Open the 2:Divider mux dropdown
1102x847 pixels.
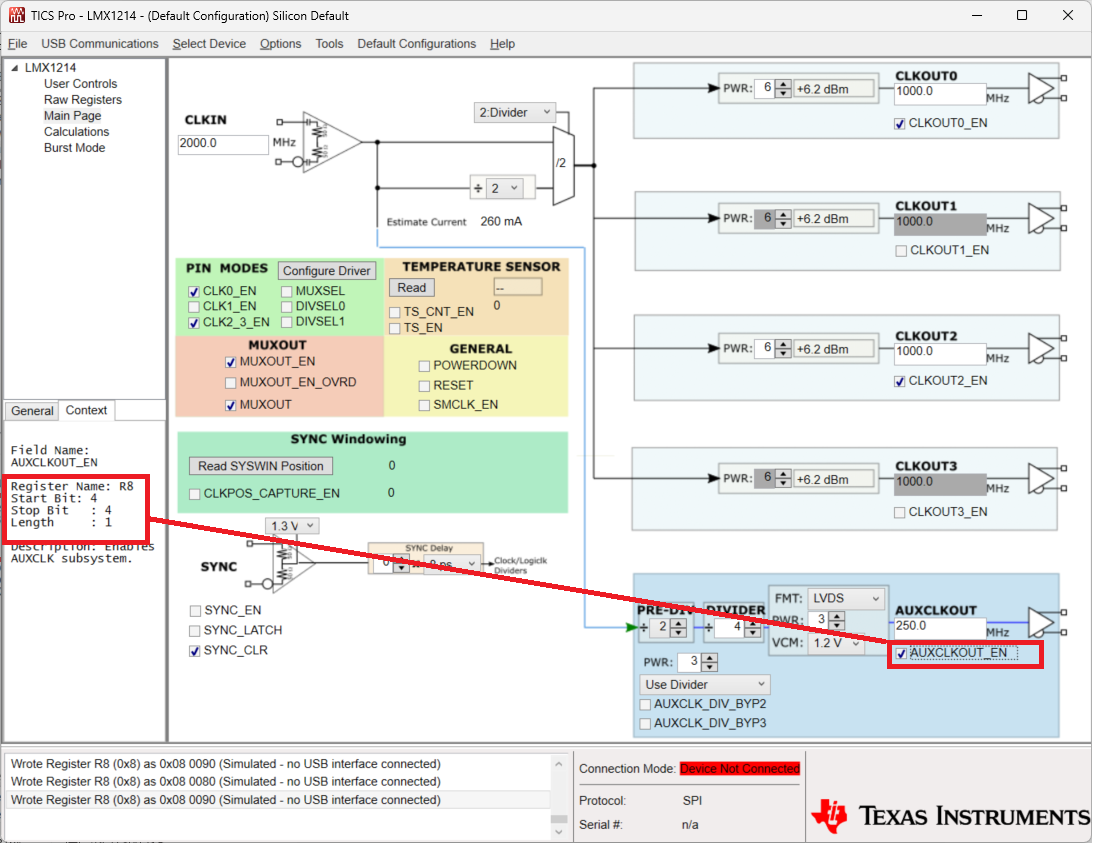(514, 112)
